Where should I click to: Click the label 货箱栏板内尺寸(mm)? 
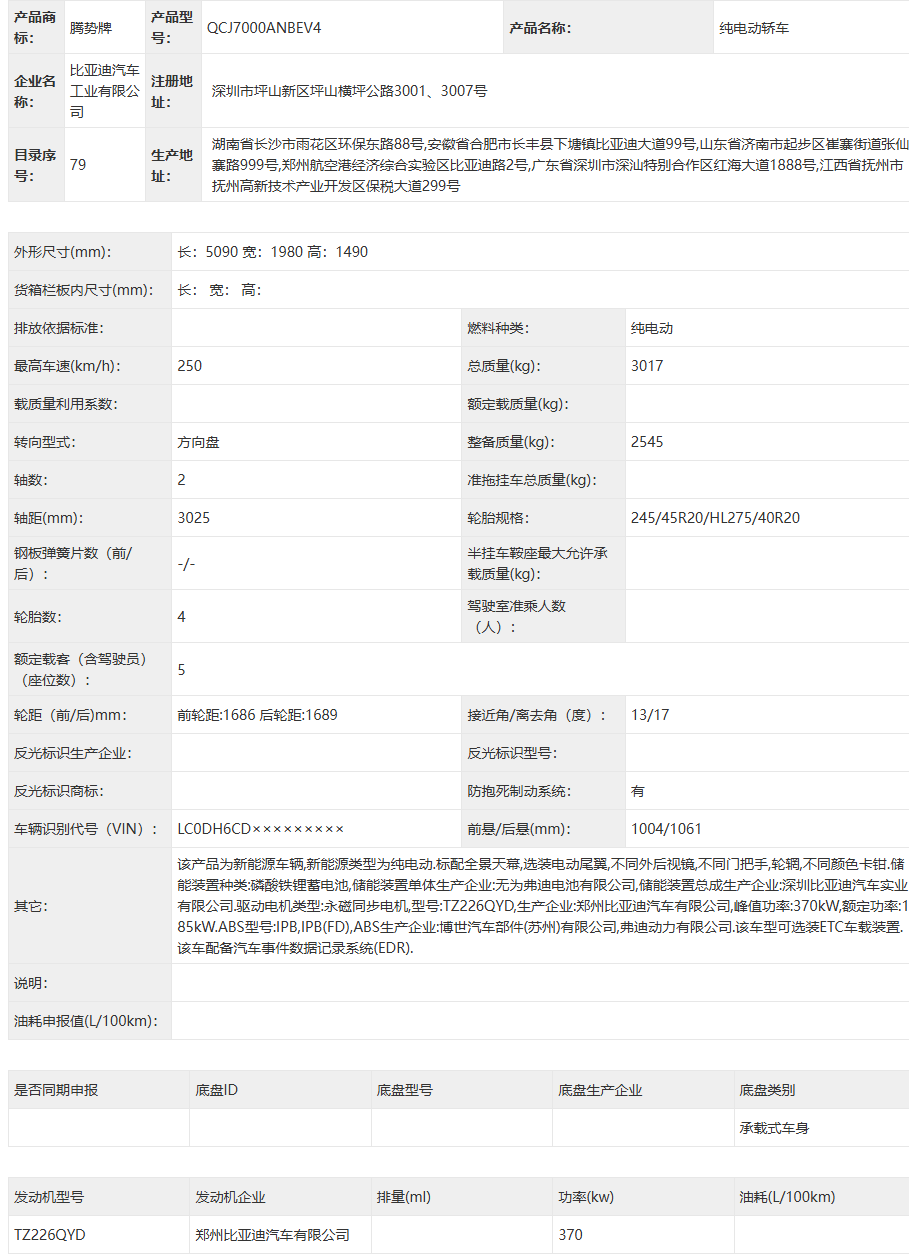[x=84, y=290]
